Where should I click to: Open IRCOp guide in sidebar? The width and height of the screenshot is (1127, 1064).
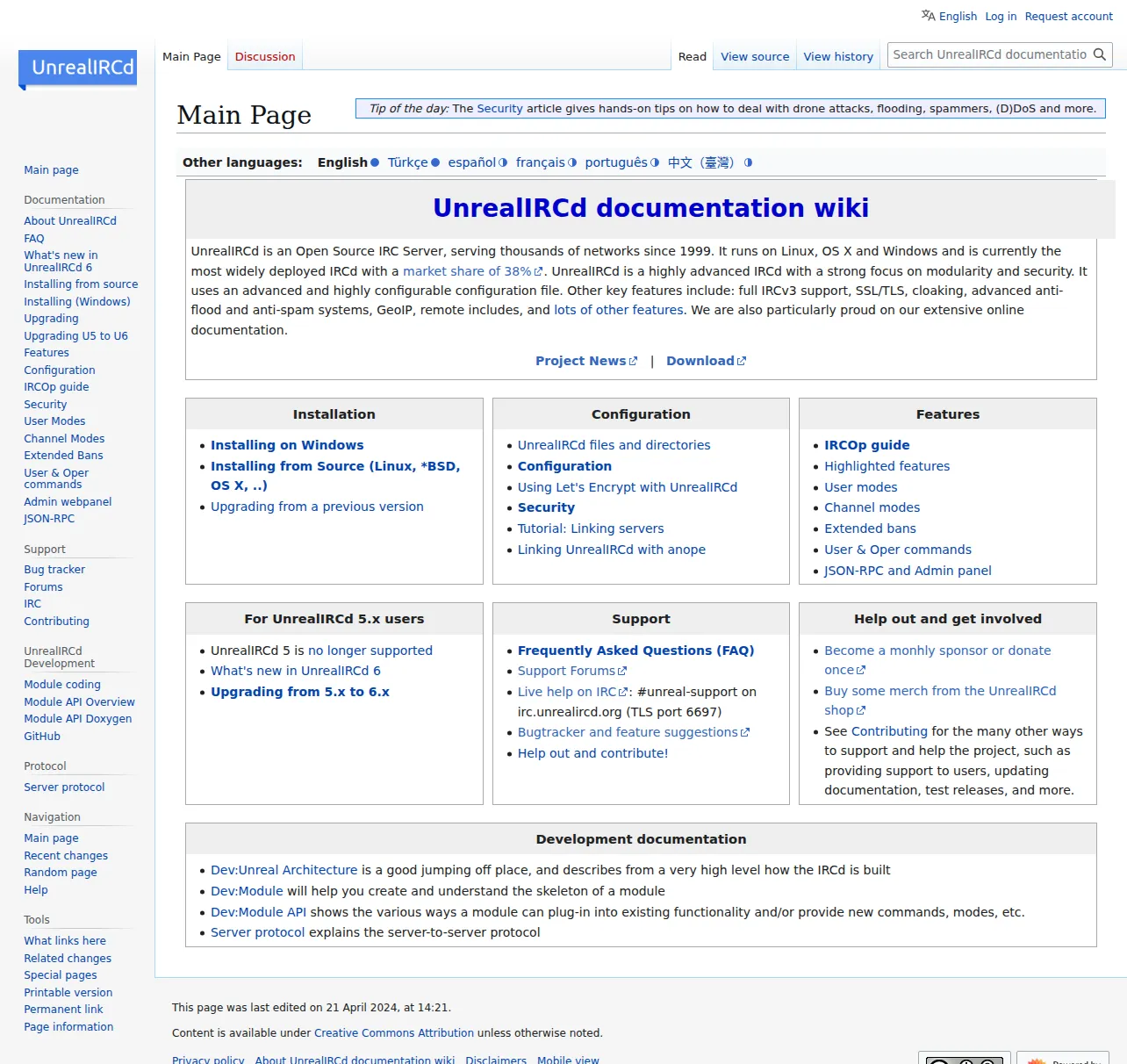coord(56,387)
